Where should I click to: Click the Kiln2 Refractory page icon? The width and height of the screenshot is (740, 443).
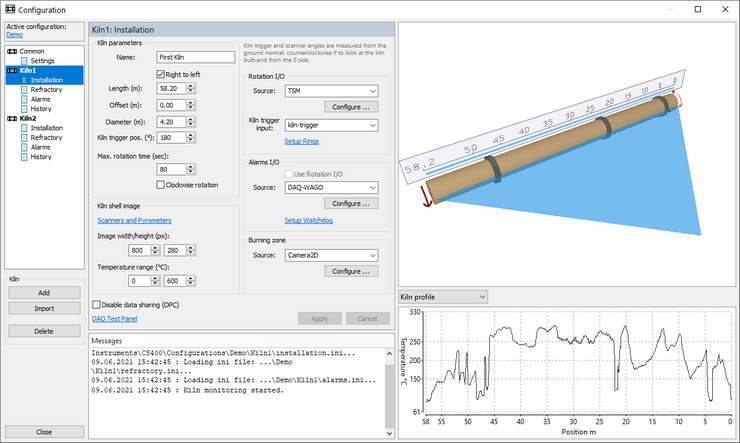click(24, 138)
